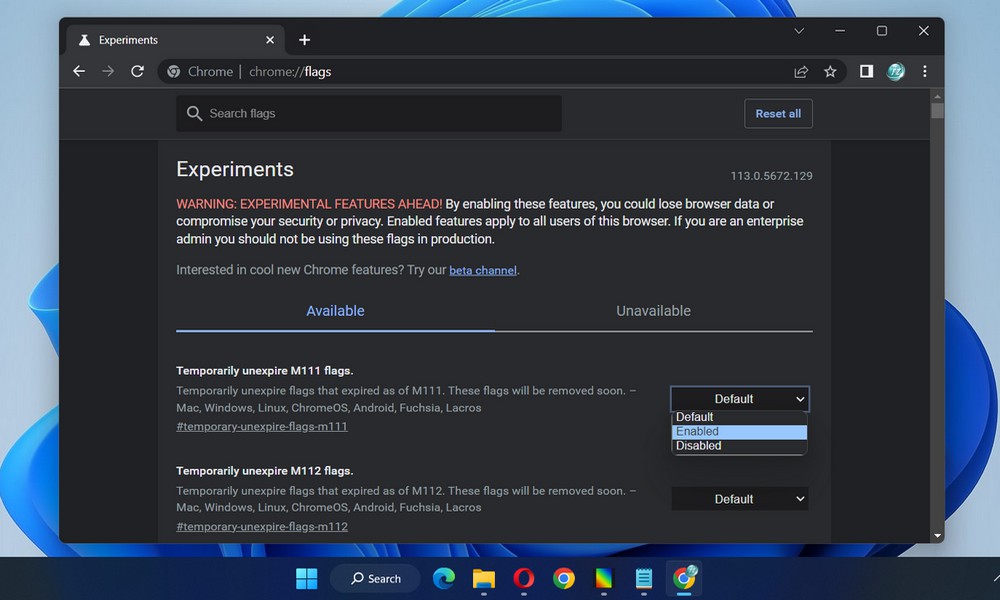This screenshot has height=600, width=1000.
Task: Open the Chrome profile avatar
Action: 896,72
